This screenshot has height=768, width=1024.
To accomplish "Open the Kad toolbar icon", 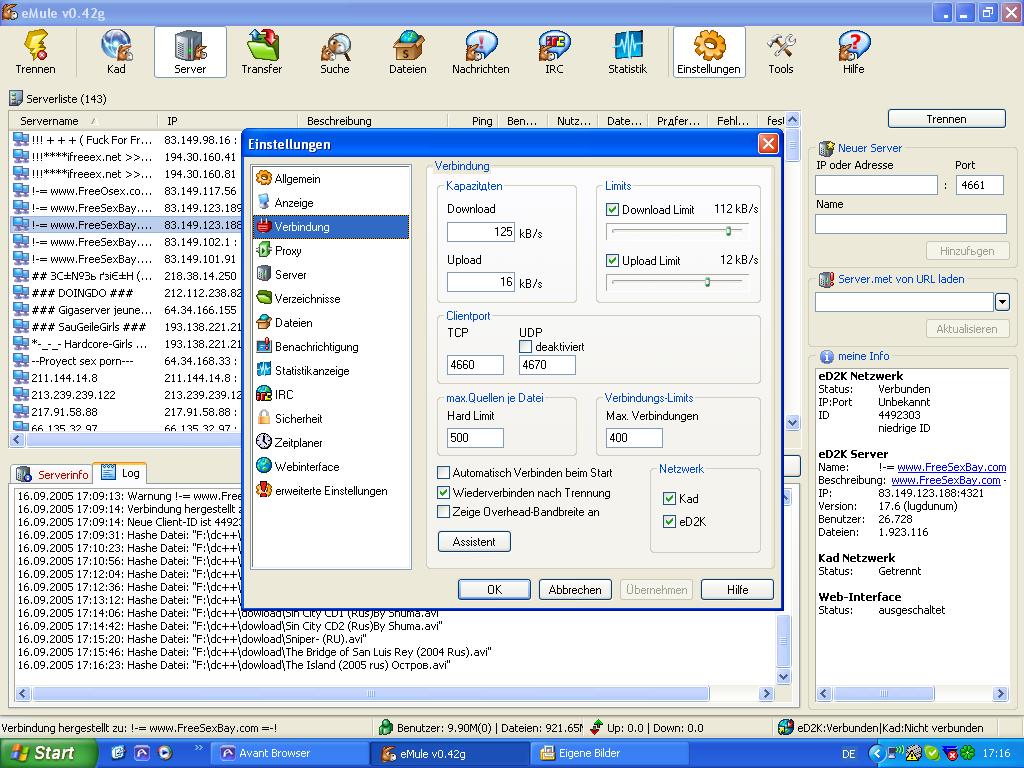I will coord(116,52).
